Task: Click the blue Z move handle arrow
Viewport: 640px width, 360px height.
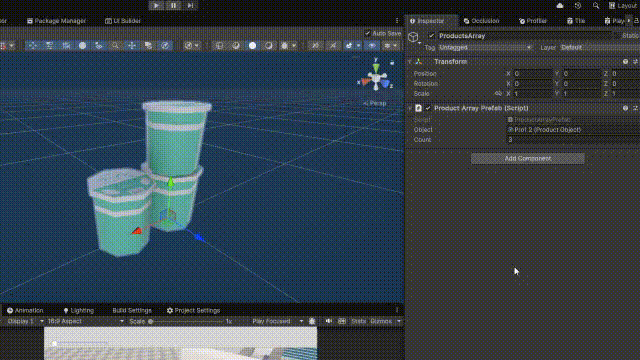Action: point(199,237)
